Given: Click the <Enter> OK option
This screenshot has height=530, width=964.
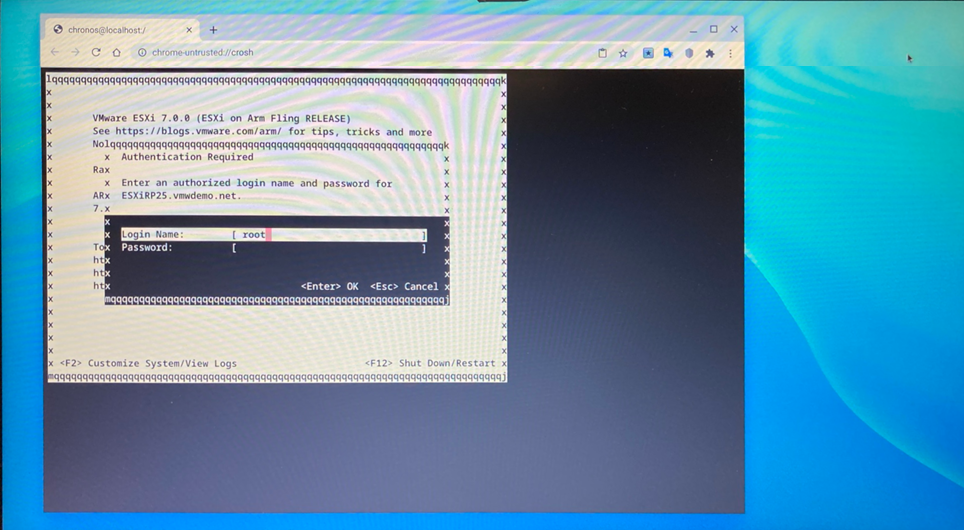Looking at the screenshot, I should click(330, 287).
